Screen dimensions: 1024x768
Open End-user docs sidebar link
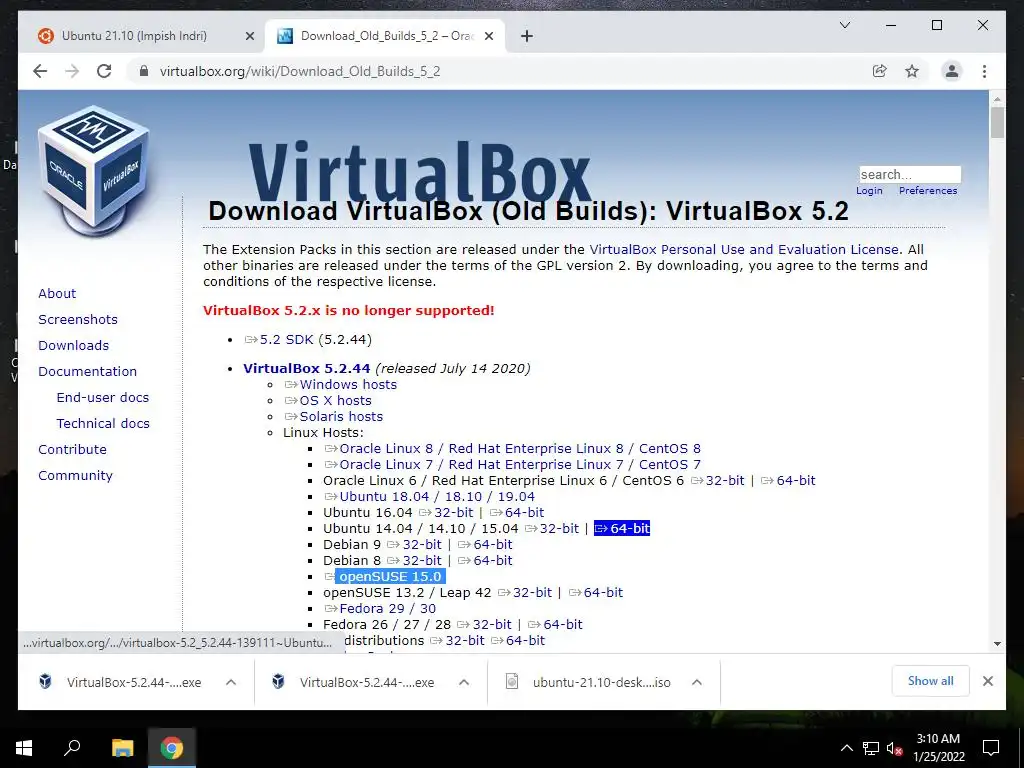pos(103,398)
